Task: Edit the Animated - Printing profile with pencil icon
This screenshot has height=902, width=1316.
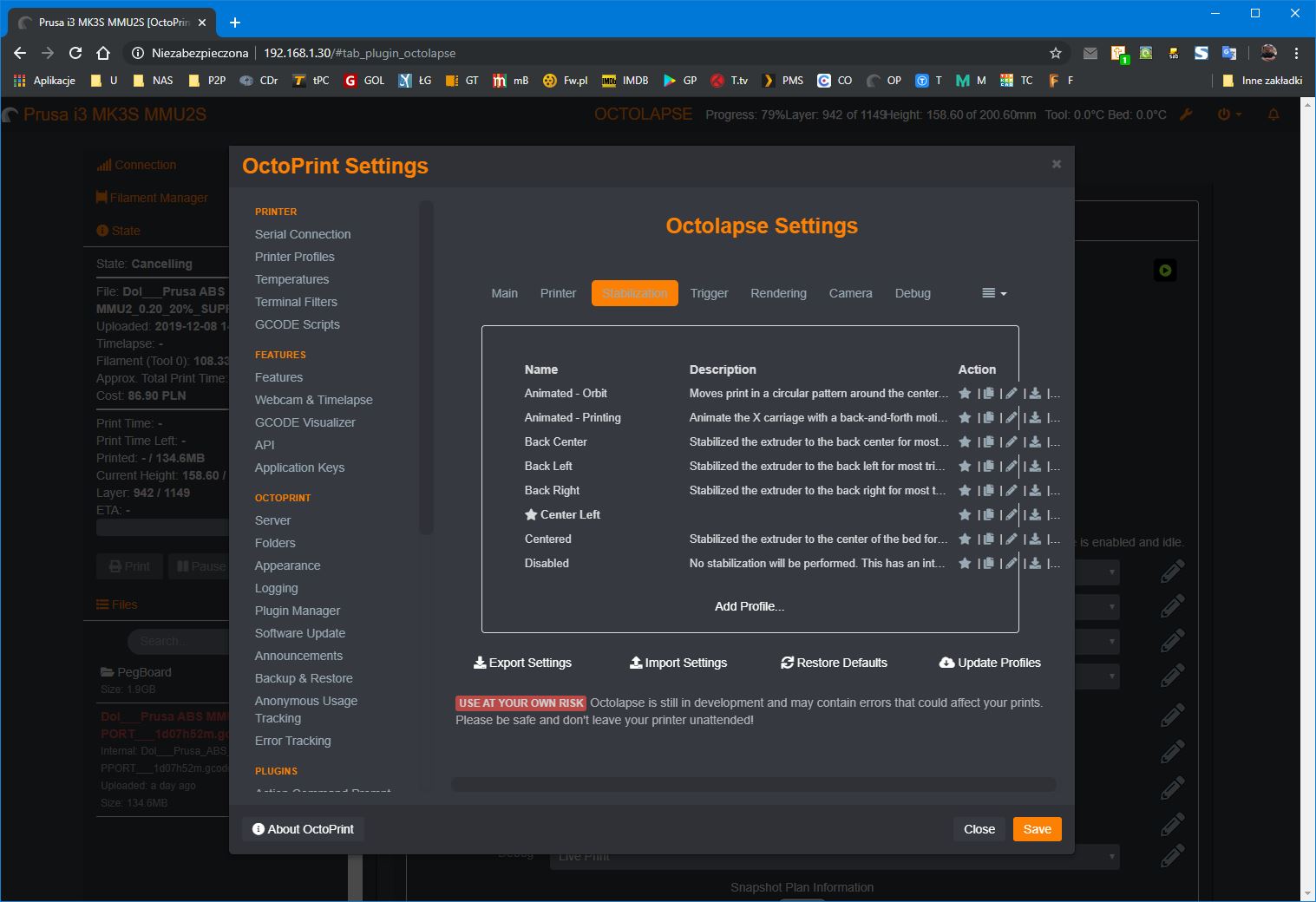Action: 1012,417
